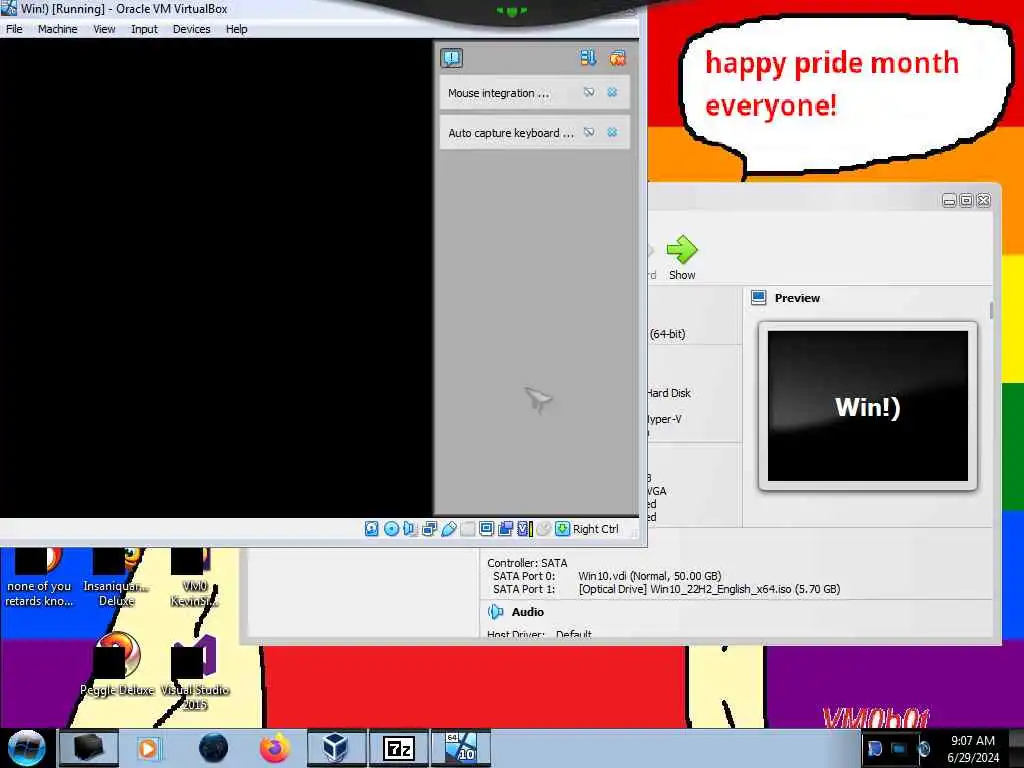
Task: Click the Win10_22H2_English_x64.iso optical drive entry
Action: click(x=709, y=589)
